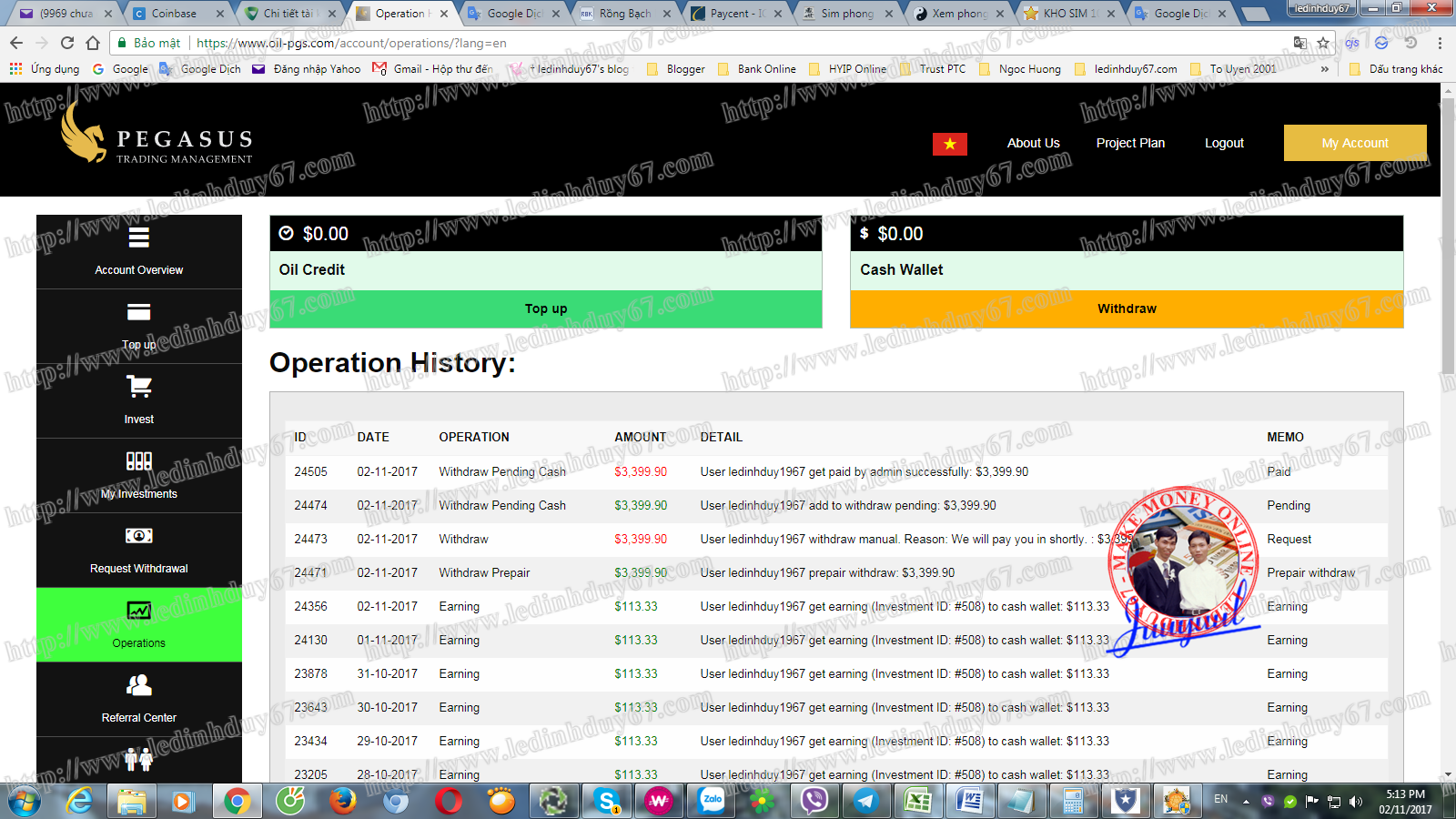Open Firefox from the taskbar
This screenshot has width=1456, height=819.
pos(342,801)
